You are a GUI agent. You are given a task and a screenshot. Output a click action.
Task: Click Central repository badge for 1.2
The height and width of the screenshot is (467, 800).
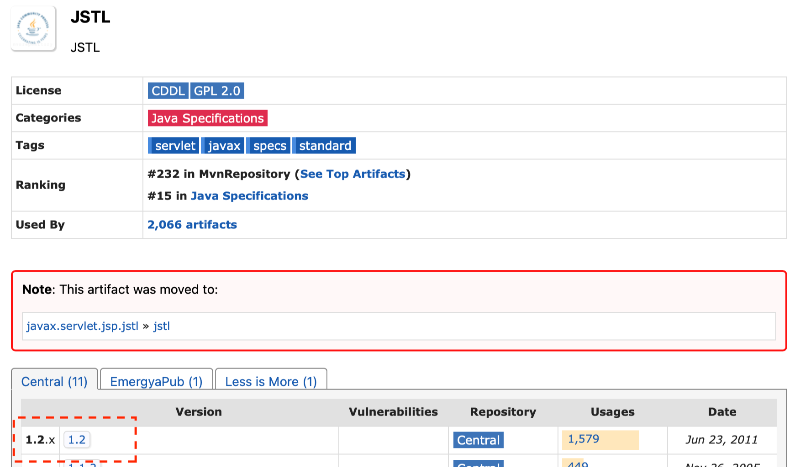point(478,440)
